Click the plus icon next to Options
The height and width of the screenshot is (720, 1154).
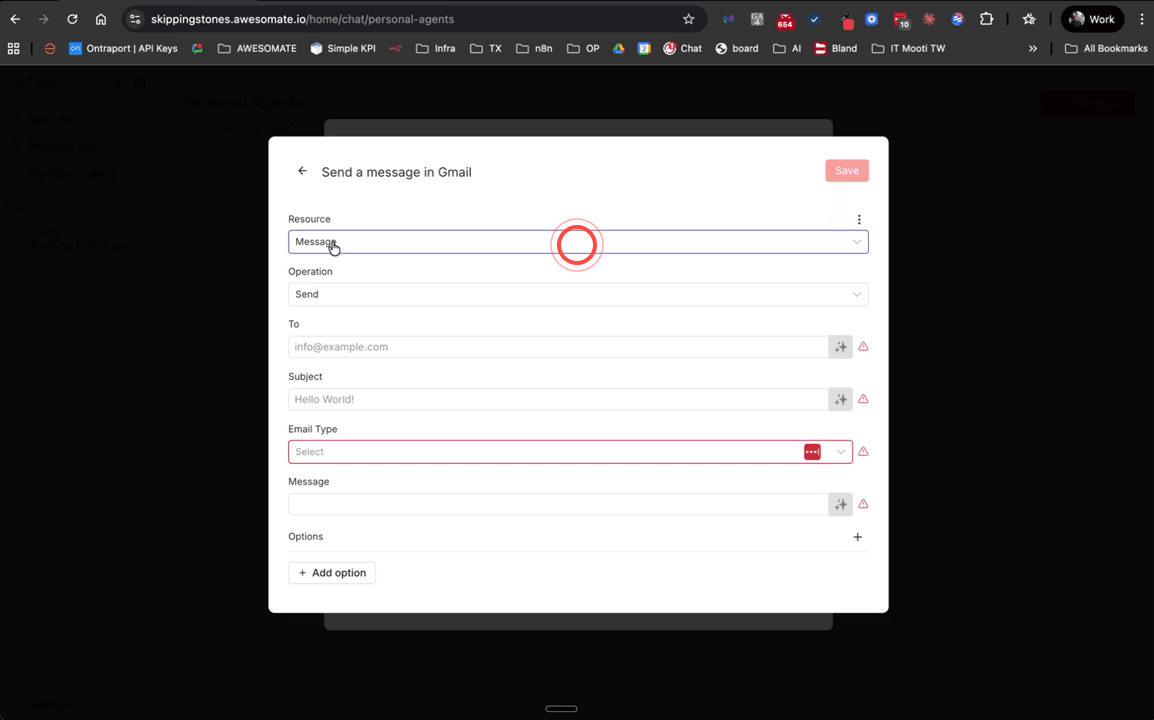click(x=857, y=537)
